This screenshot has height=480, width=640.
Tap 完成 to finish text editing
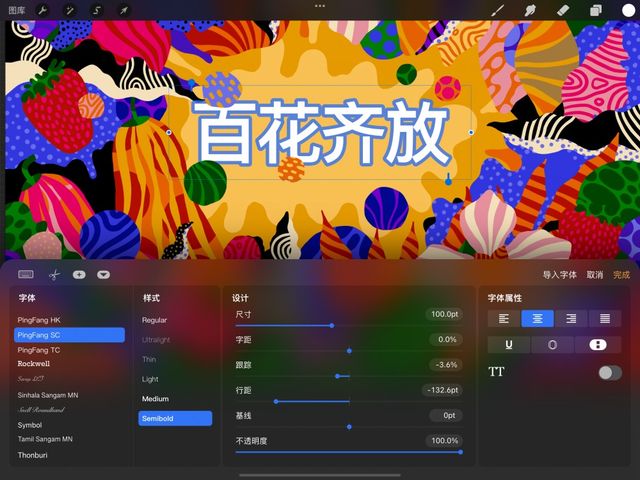(x=621, y=275)
